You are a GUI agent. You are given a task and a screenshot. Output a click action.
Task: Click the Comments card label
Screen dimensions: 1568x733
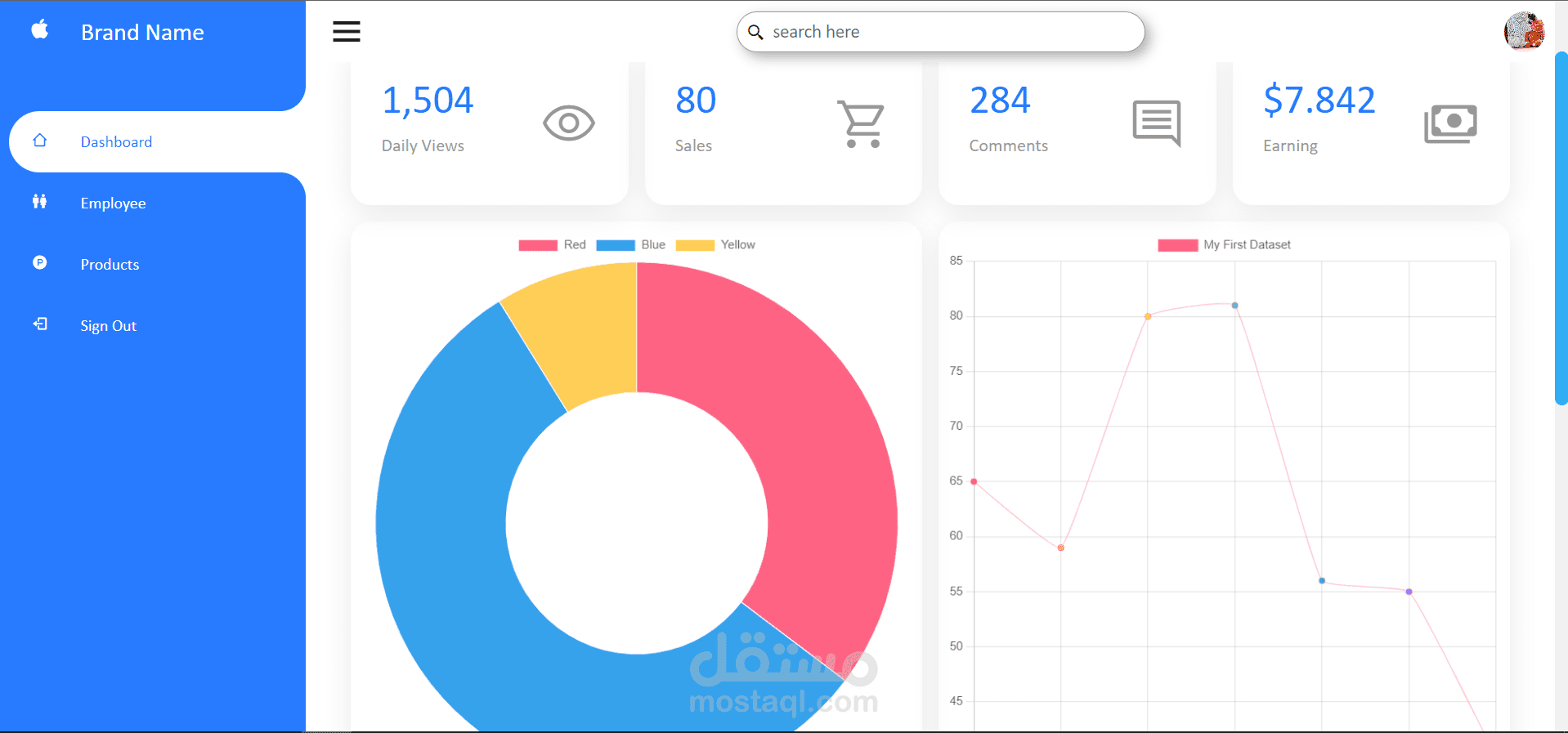click(1008, 145)
